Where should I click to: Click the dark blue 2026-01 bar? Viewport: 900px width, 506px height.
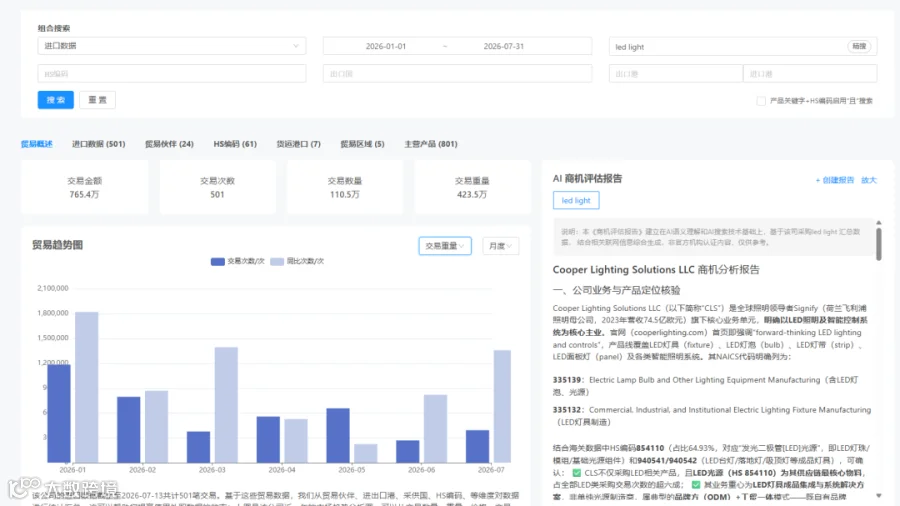point(59,413)
